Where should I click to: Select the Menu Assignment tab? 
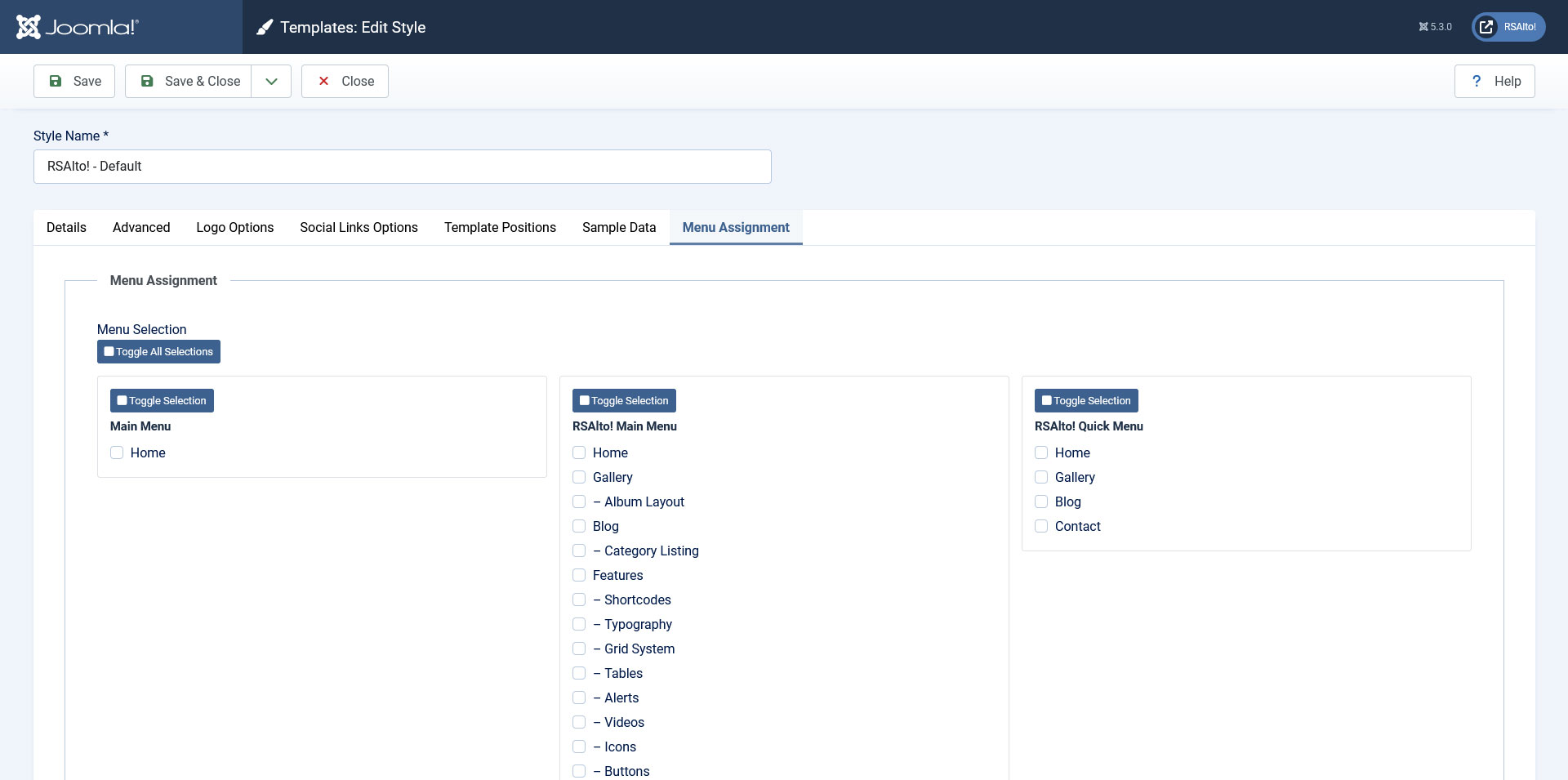coord(736,227)
